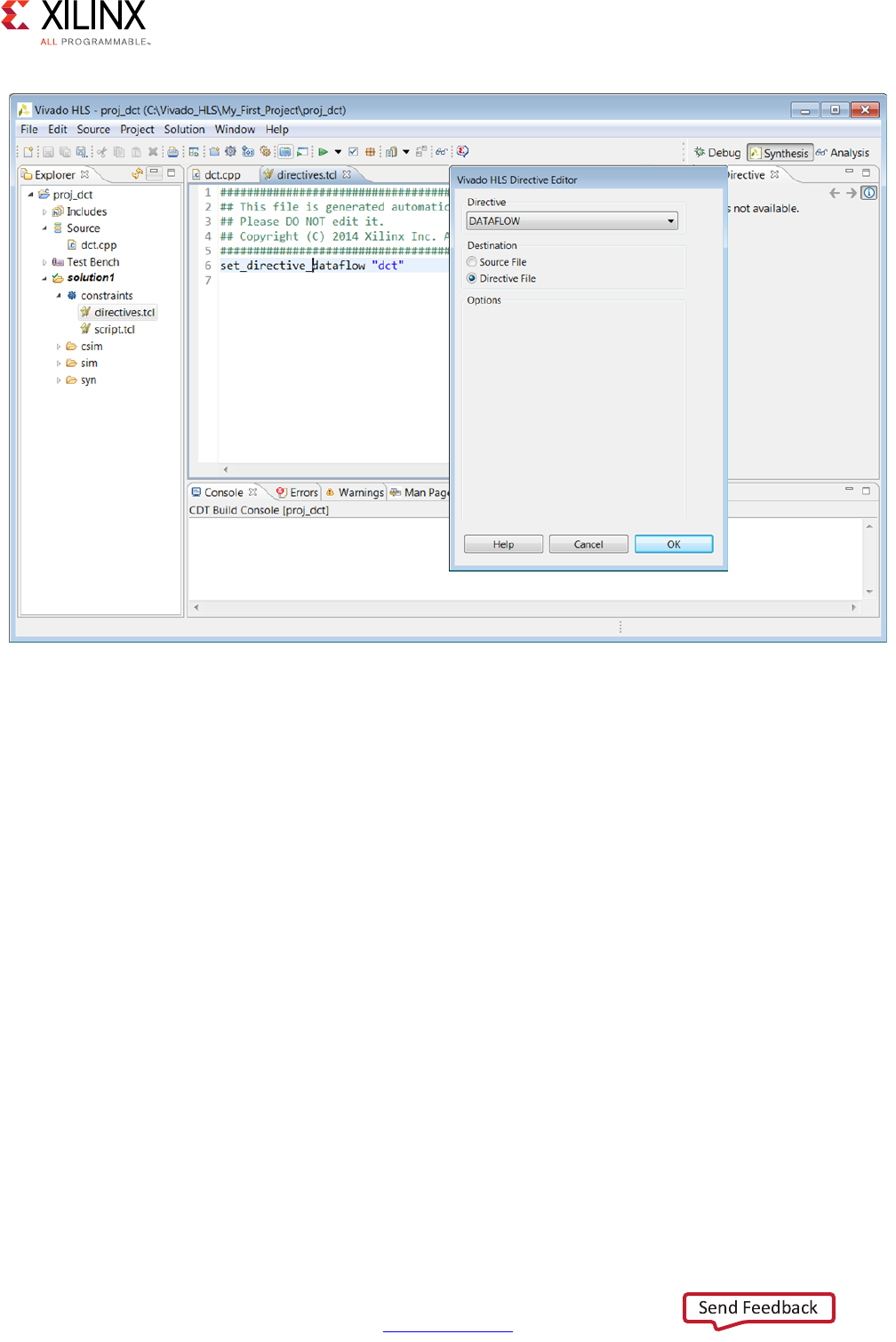Click Link with Editor arrows in Explorer

coord(138,174)
